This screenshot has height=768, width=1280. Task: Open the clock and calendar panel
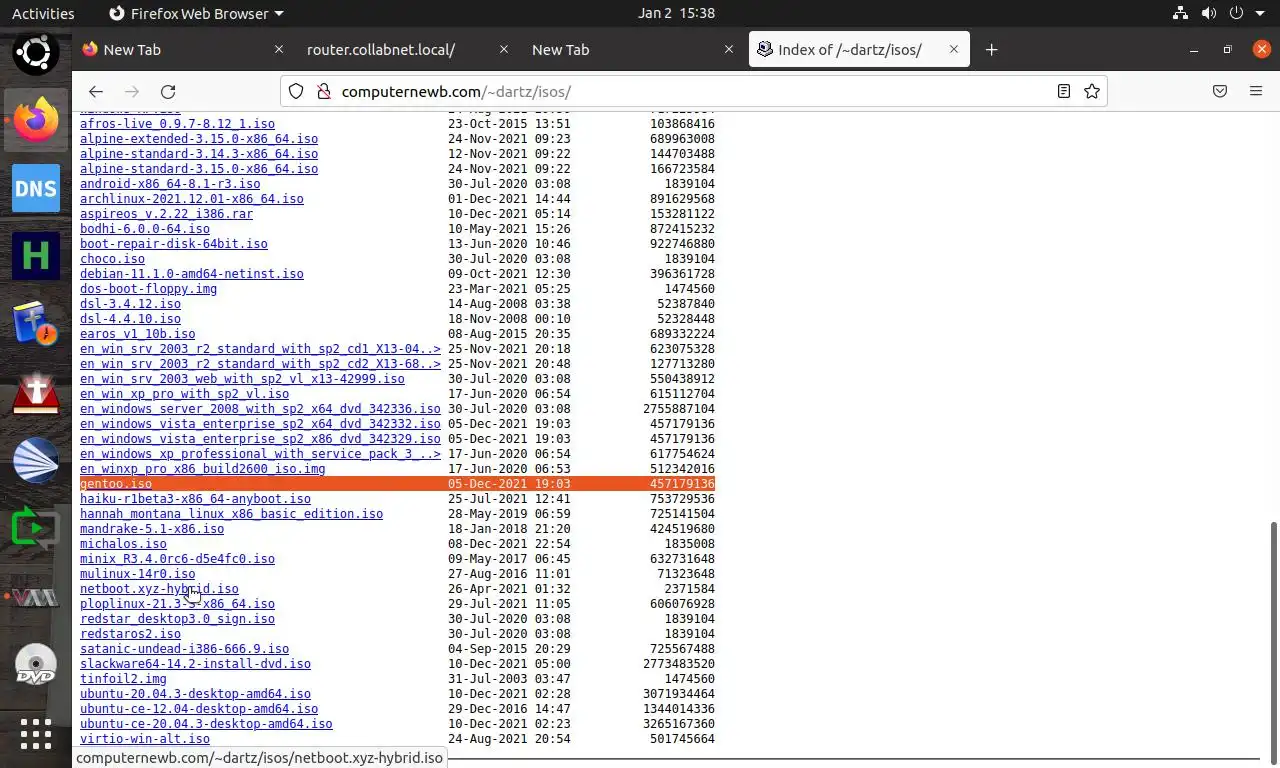[676, 13]
